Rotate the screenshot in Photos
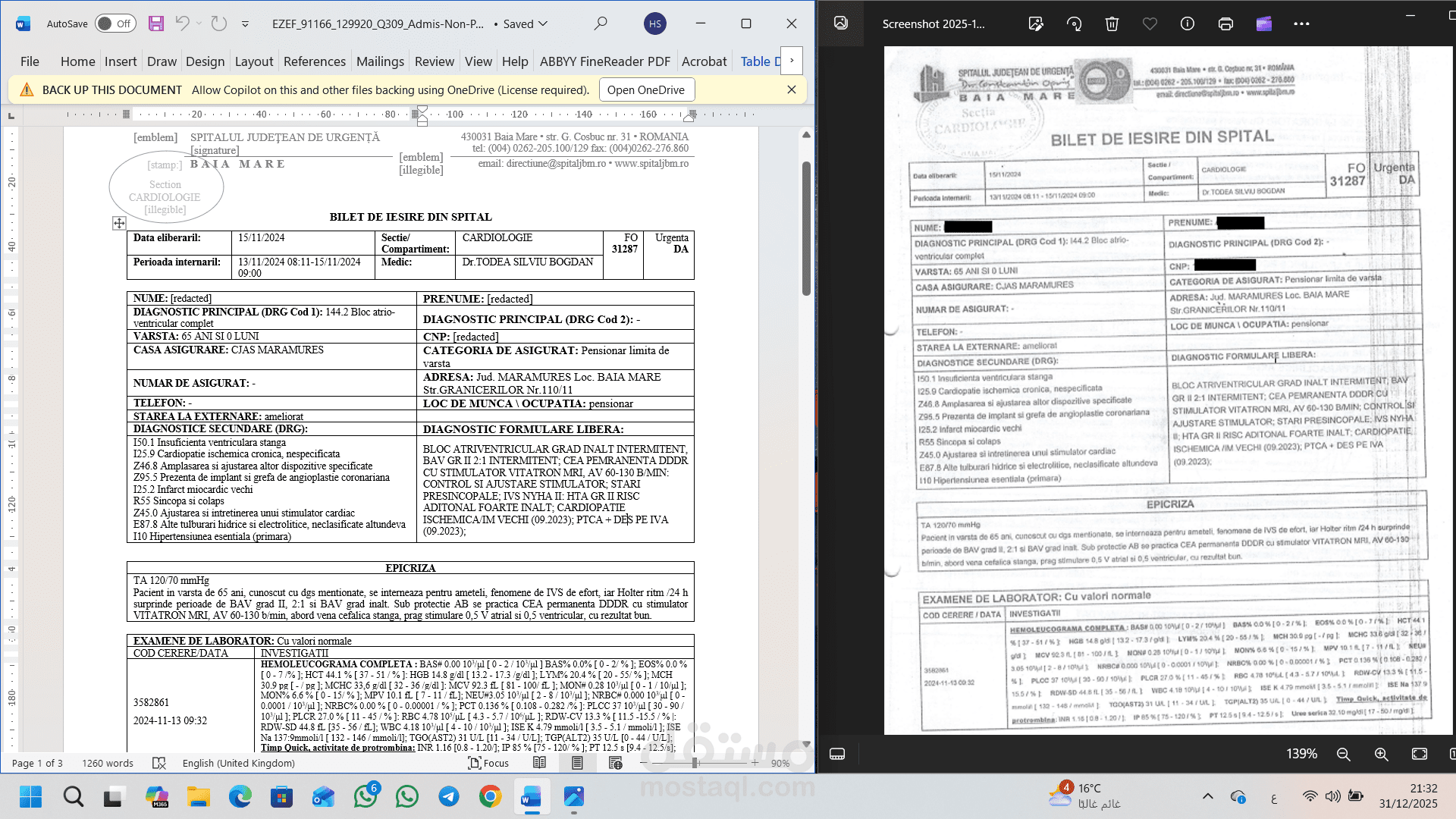This screenshot has height=819, width=1456. 1074,24
